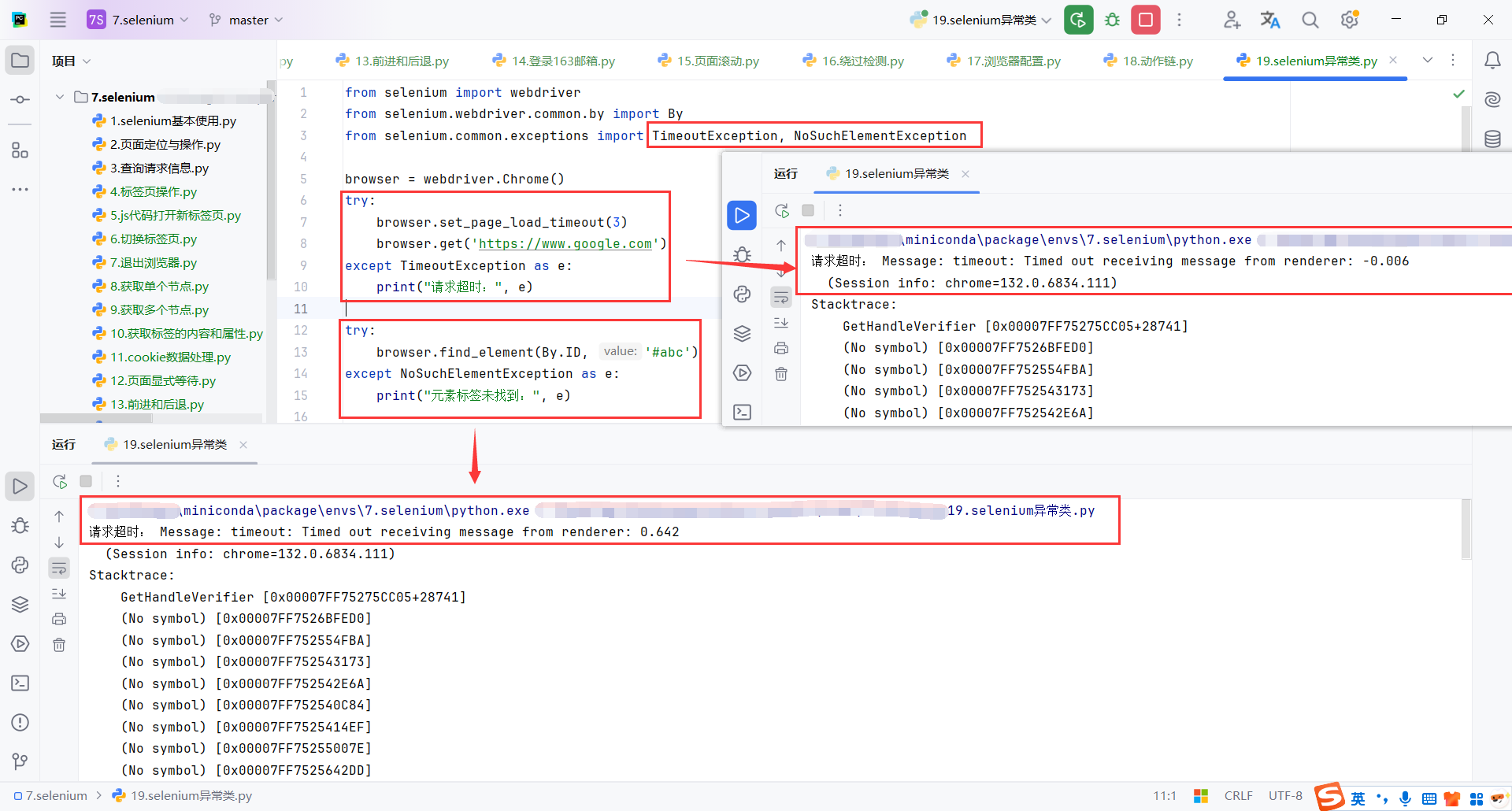
Task: Click trash icon in overlaid Run window
Action: (x=781, y=375)
